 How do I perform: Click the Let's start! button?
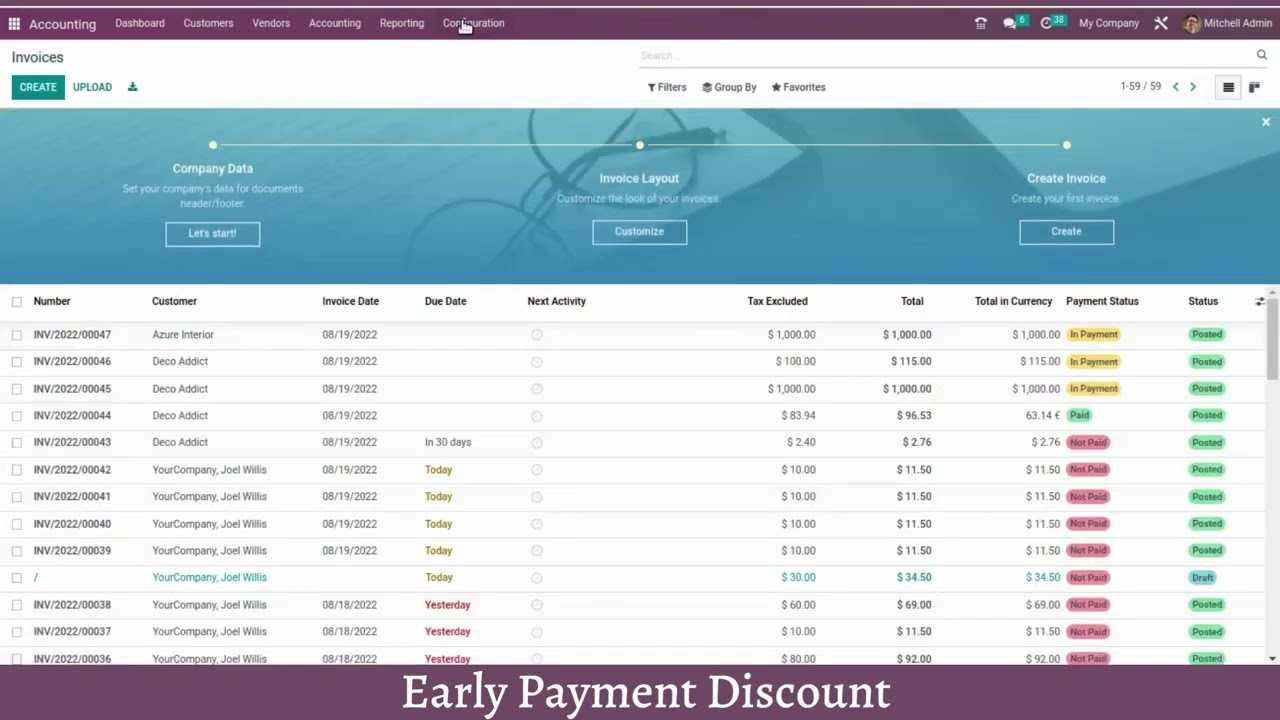tap(213, 233)
